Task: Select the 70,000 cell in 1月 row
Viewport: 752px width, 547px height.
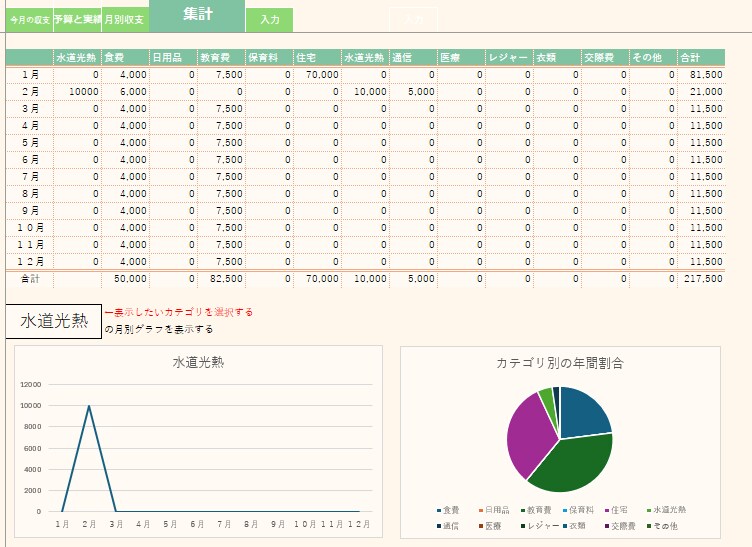Action: [317, 75]
